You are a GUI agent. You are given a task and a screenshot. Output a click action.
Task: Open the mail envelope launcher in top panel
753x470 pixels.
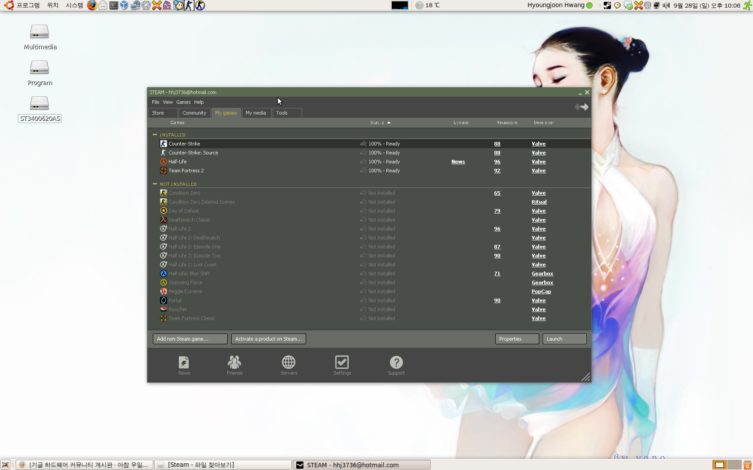[x=103, y=5]
